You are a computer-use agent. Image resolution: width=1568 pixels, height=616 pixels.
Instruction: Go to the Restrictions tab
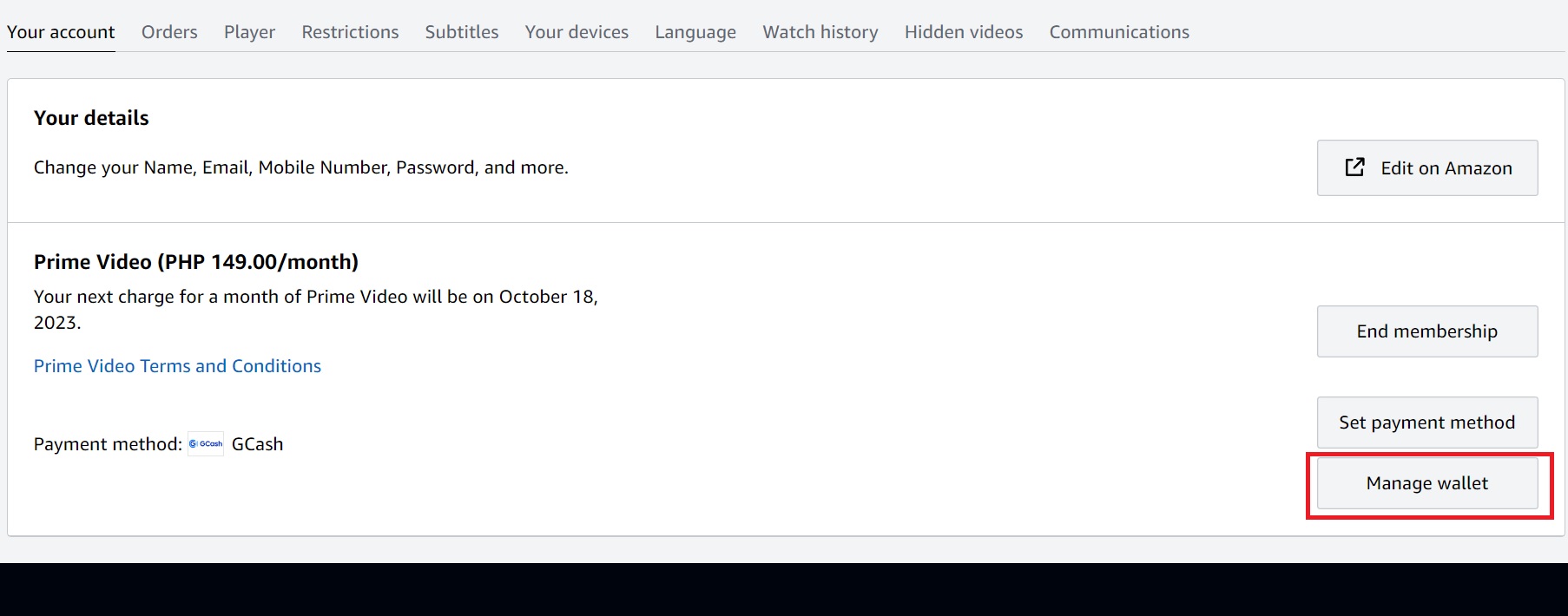tap(350, 32)
